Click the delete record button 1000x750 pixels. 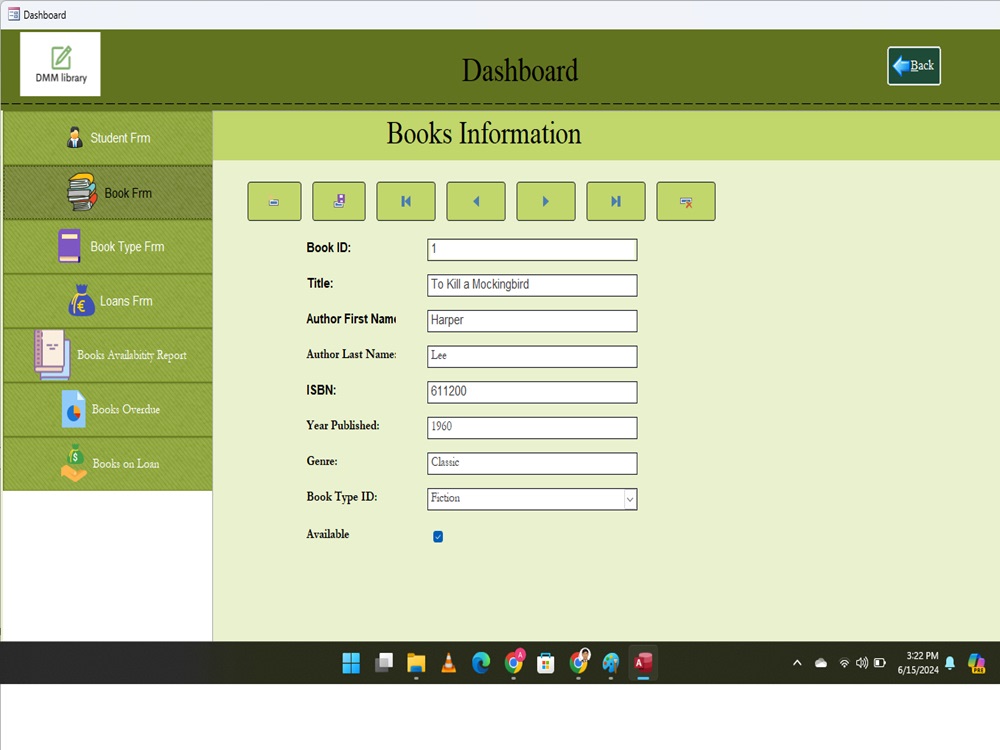tap(686, 202)
